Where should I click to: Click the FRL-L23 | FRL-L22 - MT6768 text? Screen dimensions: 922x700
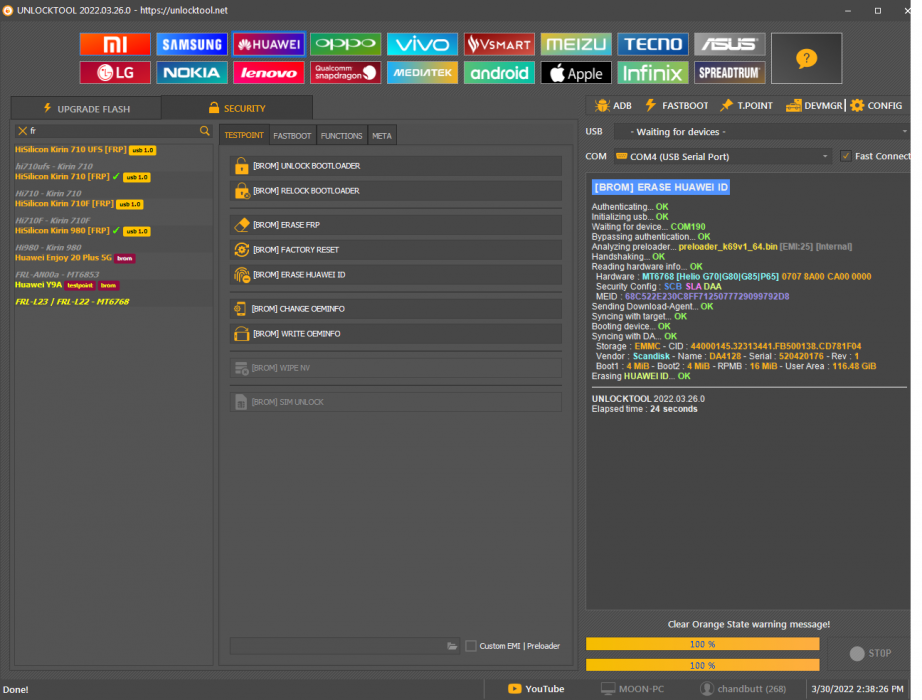click(x=72, y=302)
